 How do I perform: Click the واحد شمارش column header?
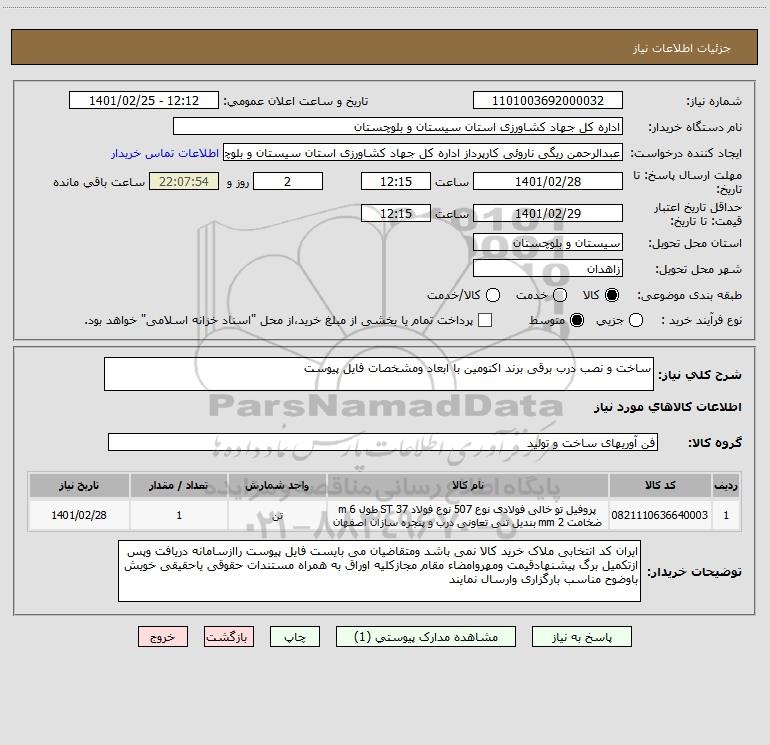(x=277, y=485)
